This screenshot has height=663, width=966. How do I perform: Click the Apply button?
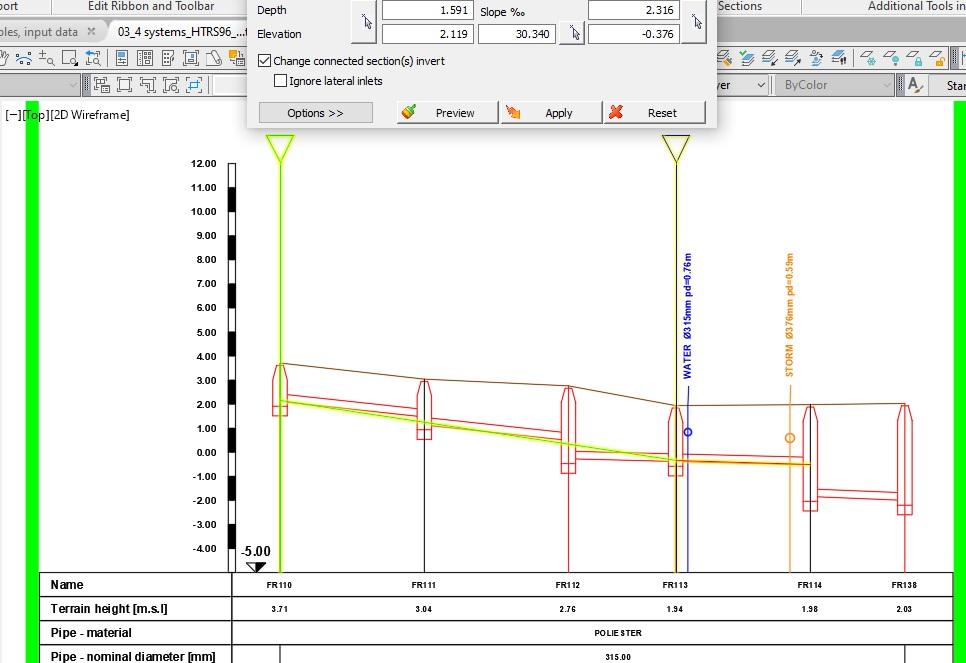(x=551, y=113)
